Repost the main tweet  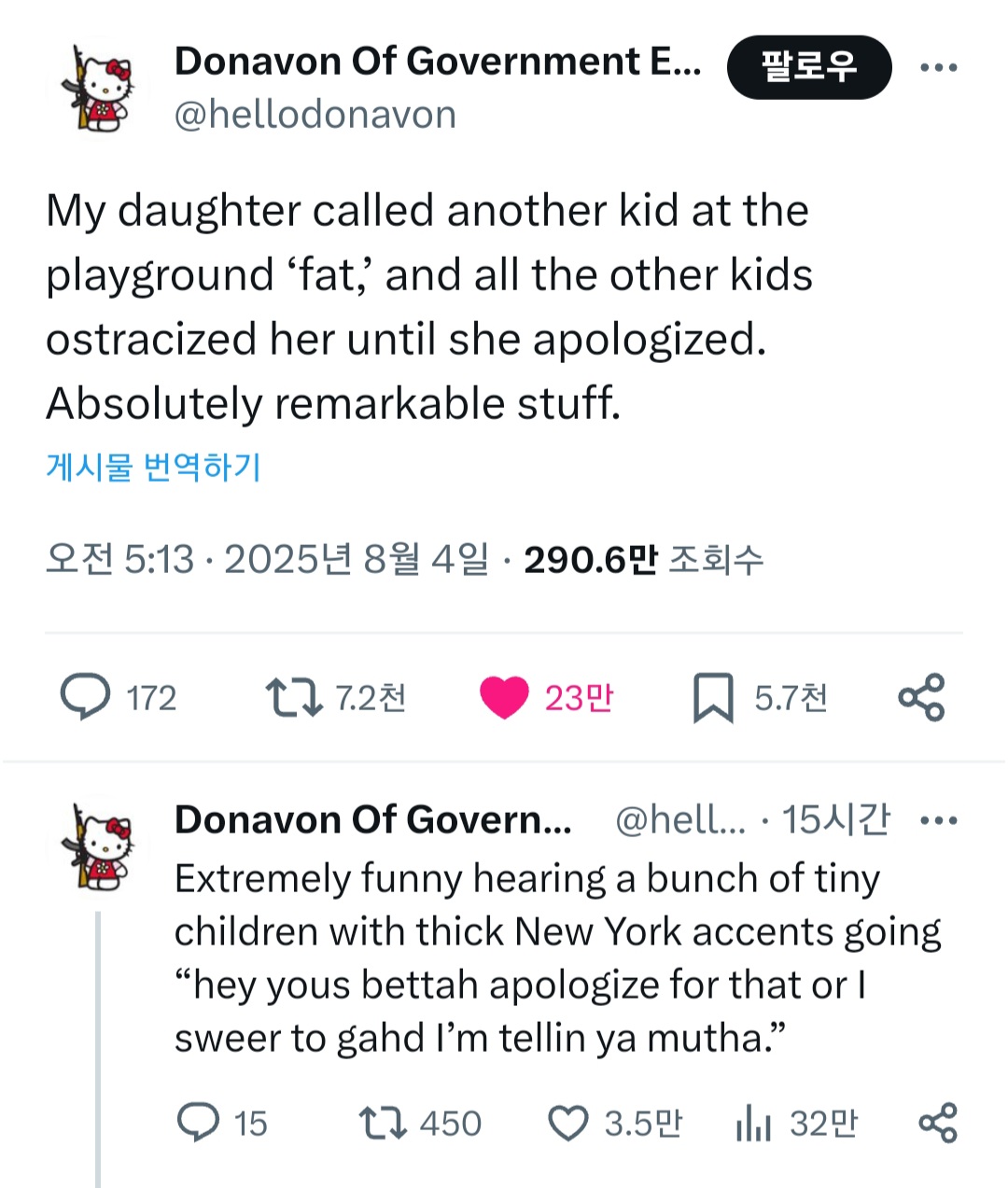point(295,697)
